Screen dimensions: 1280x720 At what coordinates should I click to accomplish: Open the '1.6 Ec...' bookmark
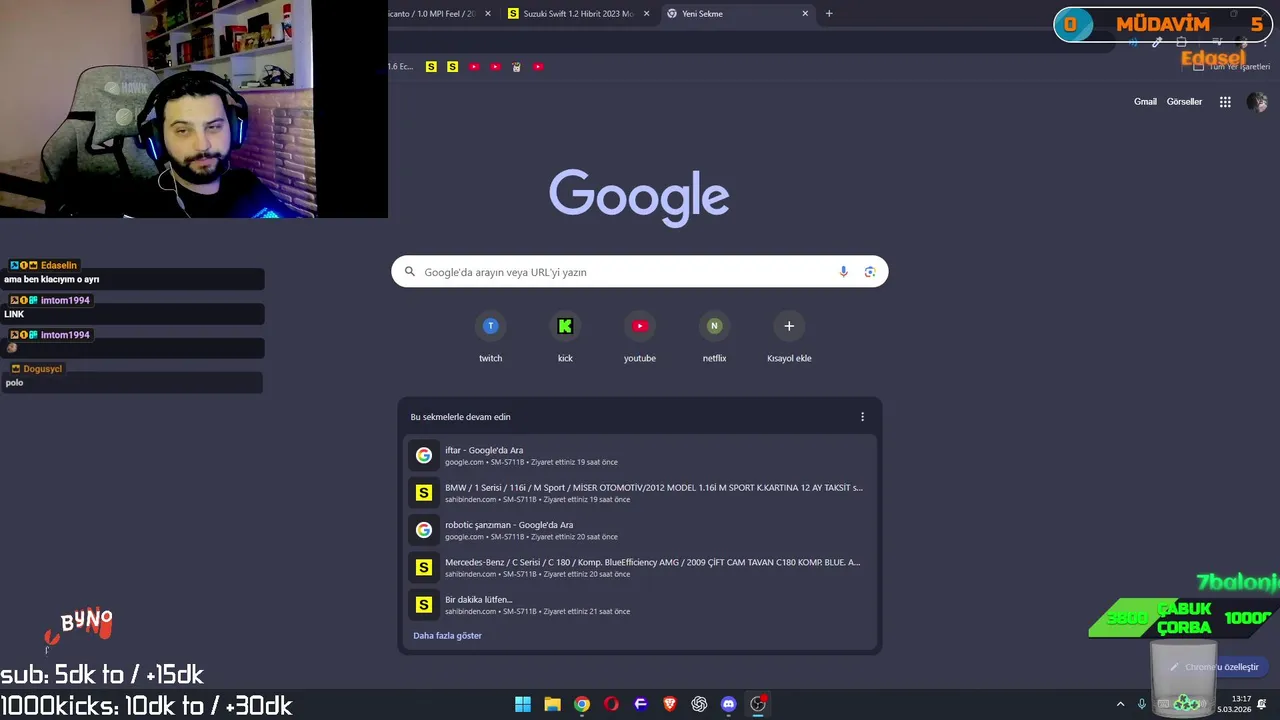coord(400,67)
